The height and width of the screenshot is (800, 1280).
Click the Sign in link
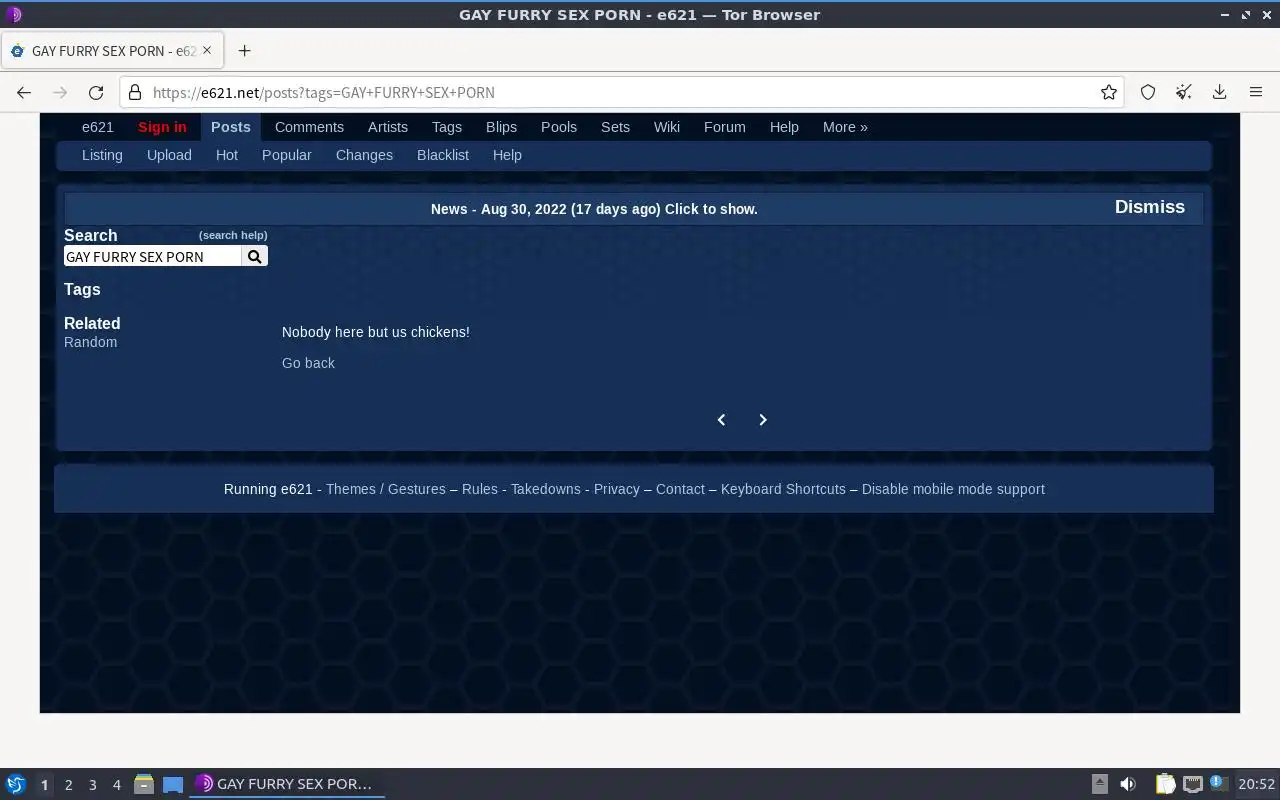coord(162,127)
